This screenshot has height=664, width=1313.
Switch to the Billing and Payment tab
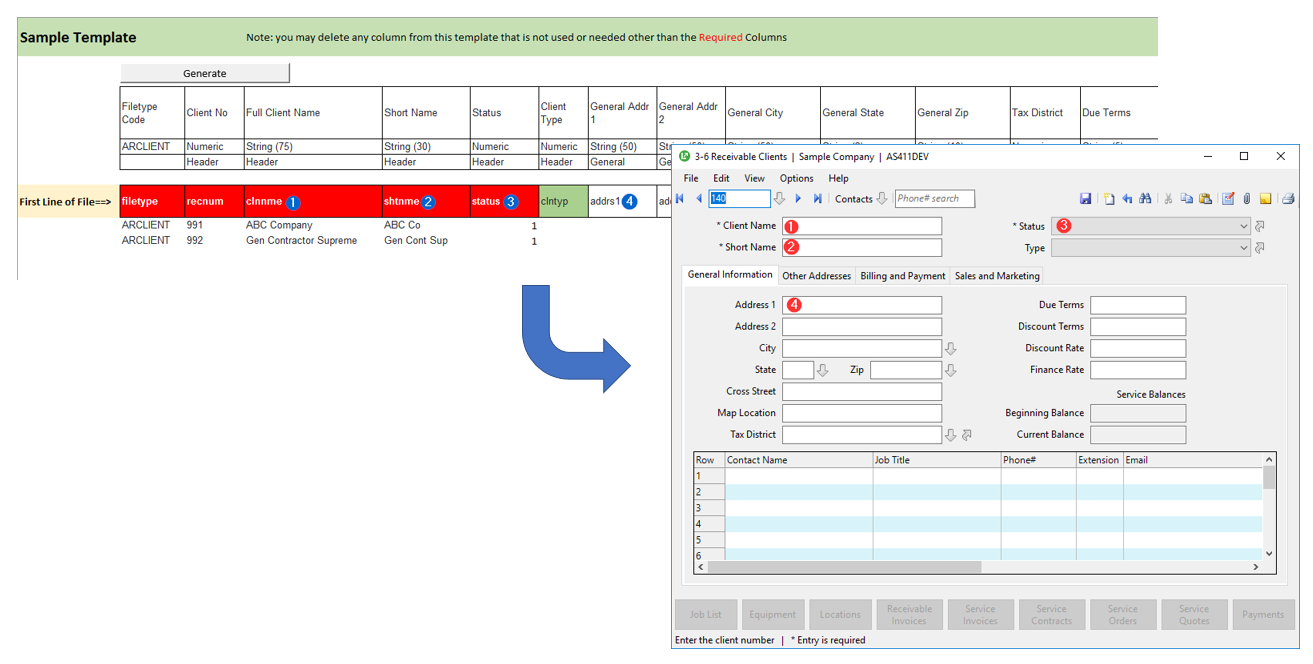point(902,276)
